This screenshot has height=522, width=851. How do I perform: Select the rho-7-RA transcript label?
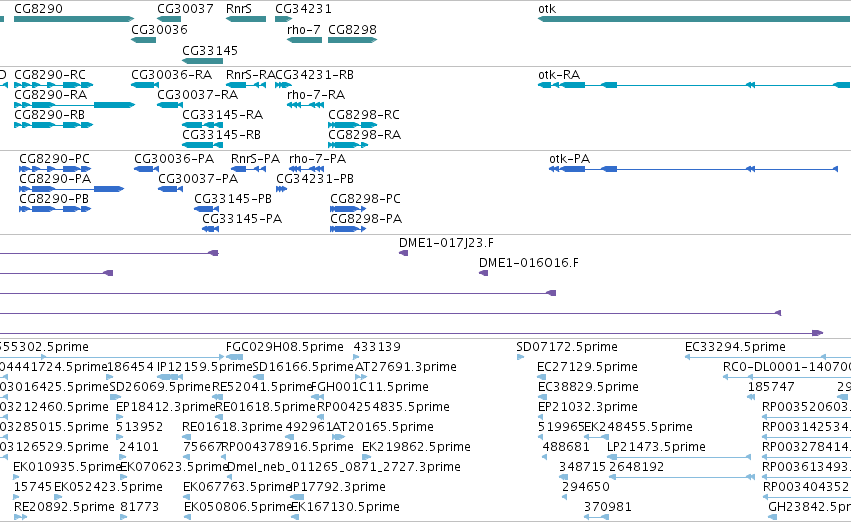316,94
